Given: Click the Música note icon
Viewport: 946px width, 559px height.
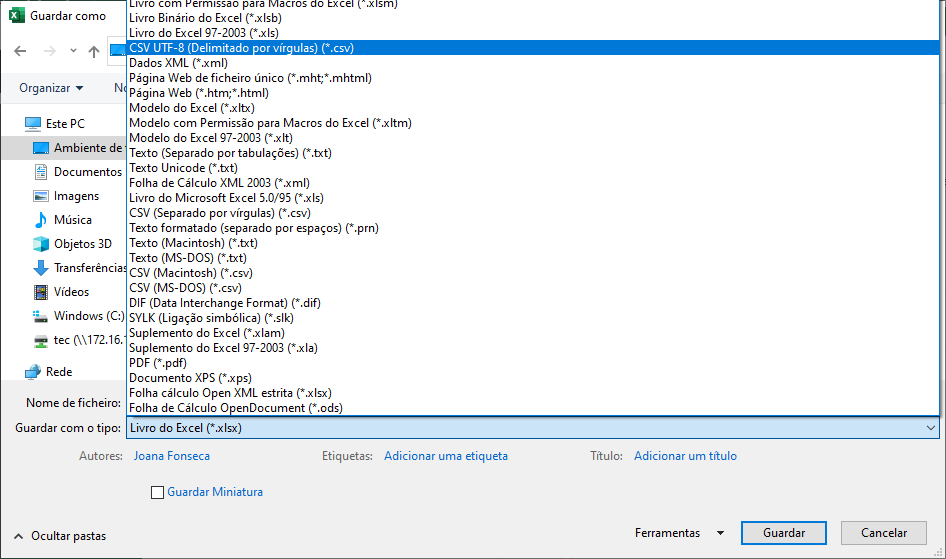Looking at the screenshot, I should tap(41, 220).
